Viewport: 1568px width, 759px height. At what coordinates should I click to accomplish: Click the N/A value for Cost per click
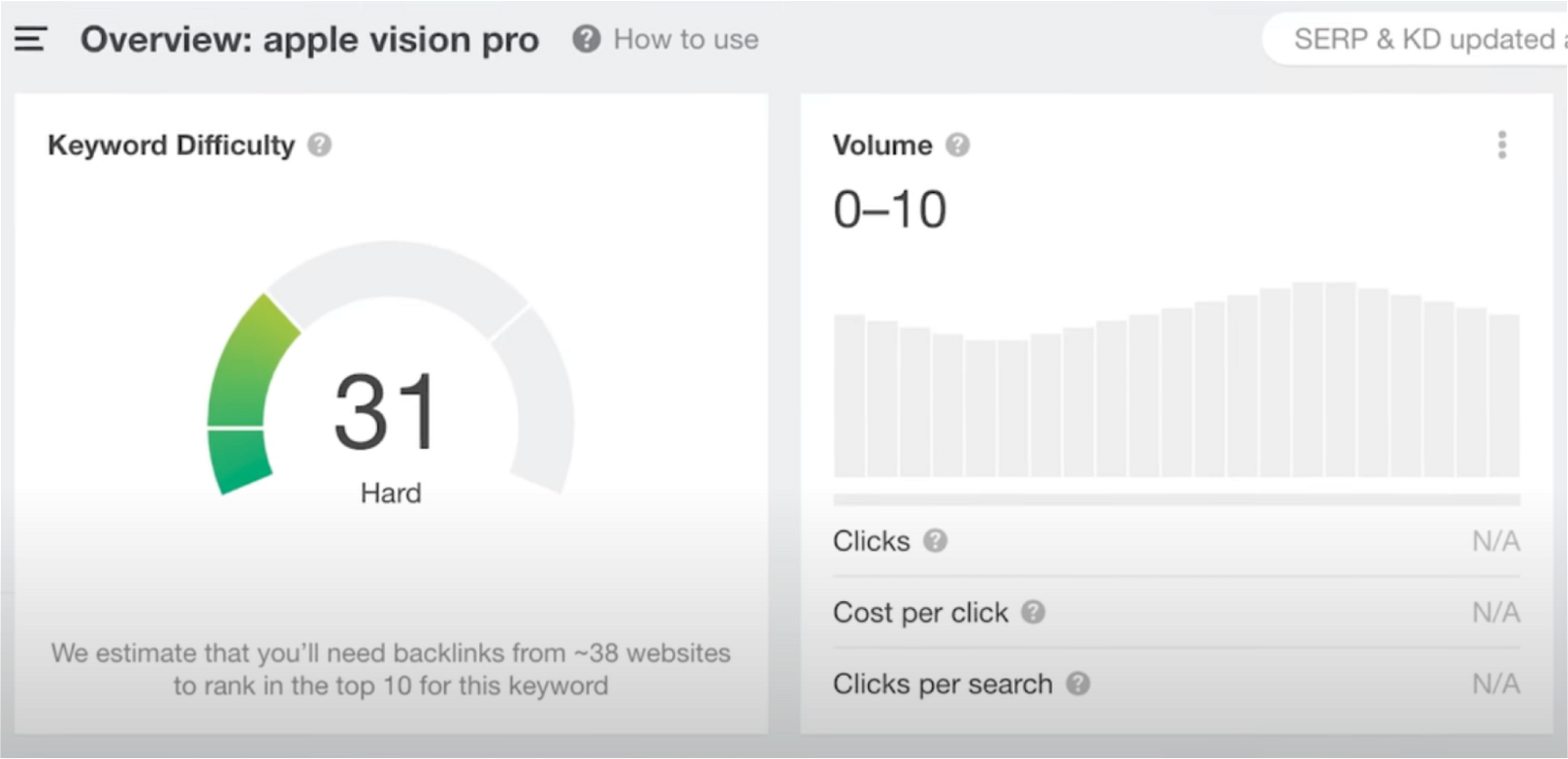1495,612
